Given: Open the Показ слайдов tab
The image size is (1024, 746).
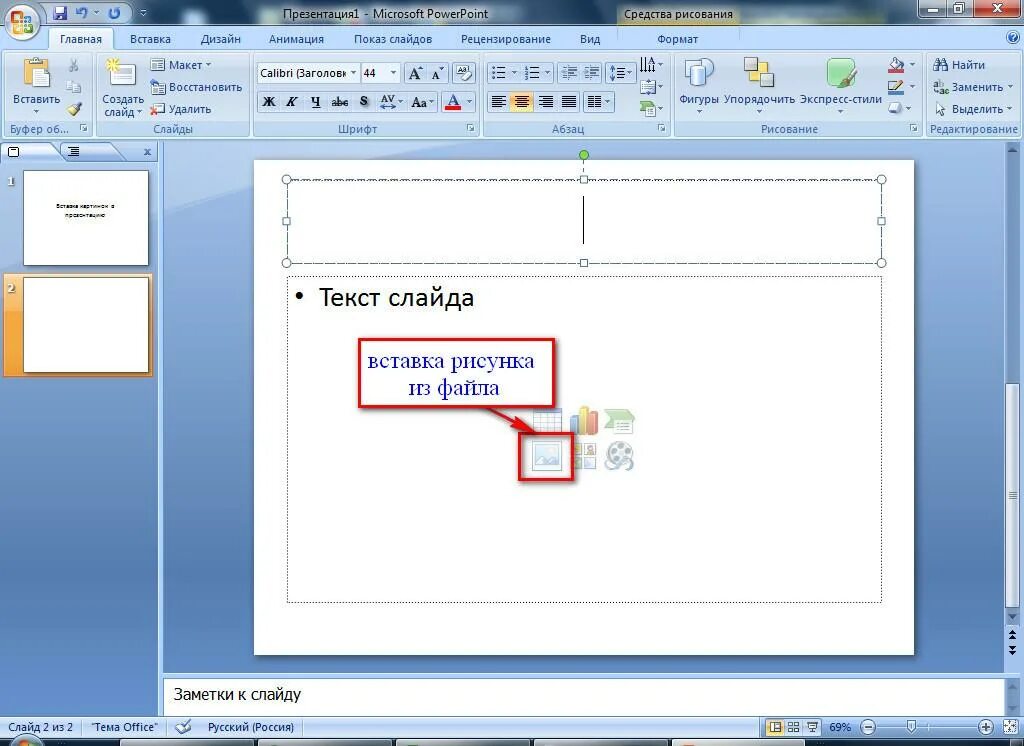Looking at the screenshot, I should [393, 39].
